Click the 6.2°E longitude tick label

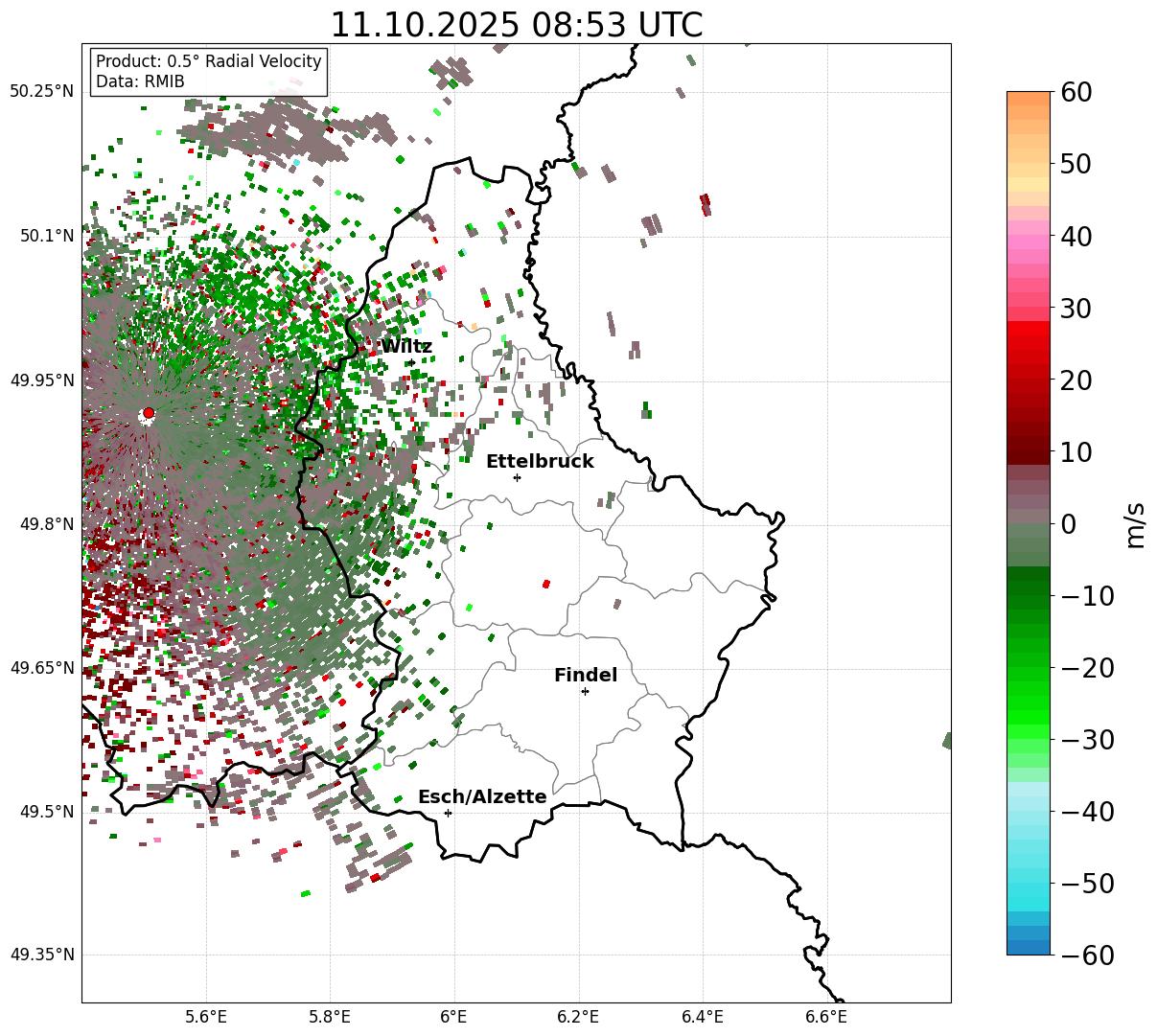(x=578, y=1017)
